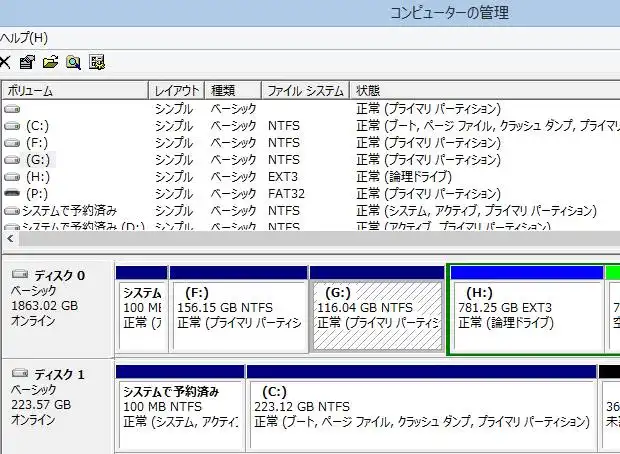Click the FAT32 file system cell
This screenshot has height=454, width=620.
(x=286, y=194)
